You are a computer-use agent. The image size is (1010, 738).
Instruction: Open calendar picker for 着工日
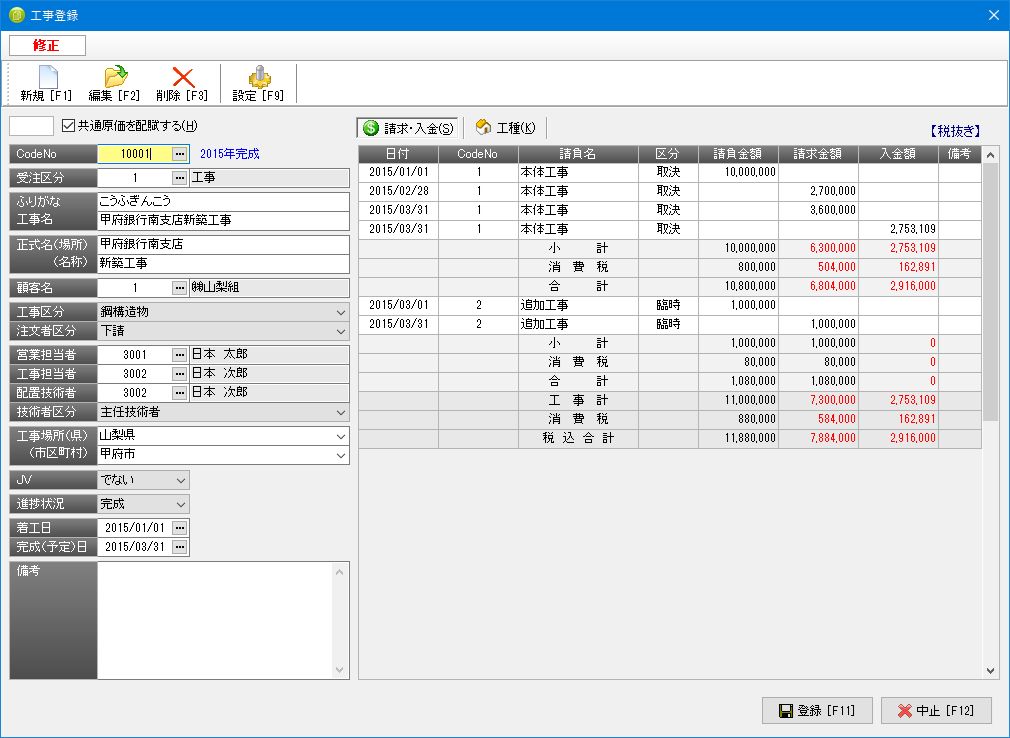[x=180, y=528]
